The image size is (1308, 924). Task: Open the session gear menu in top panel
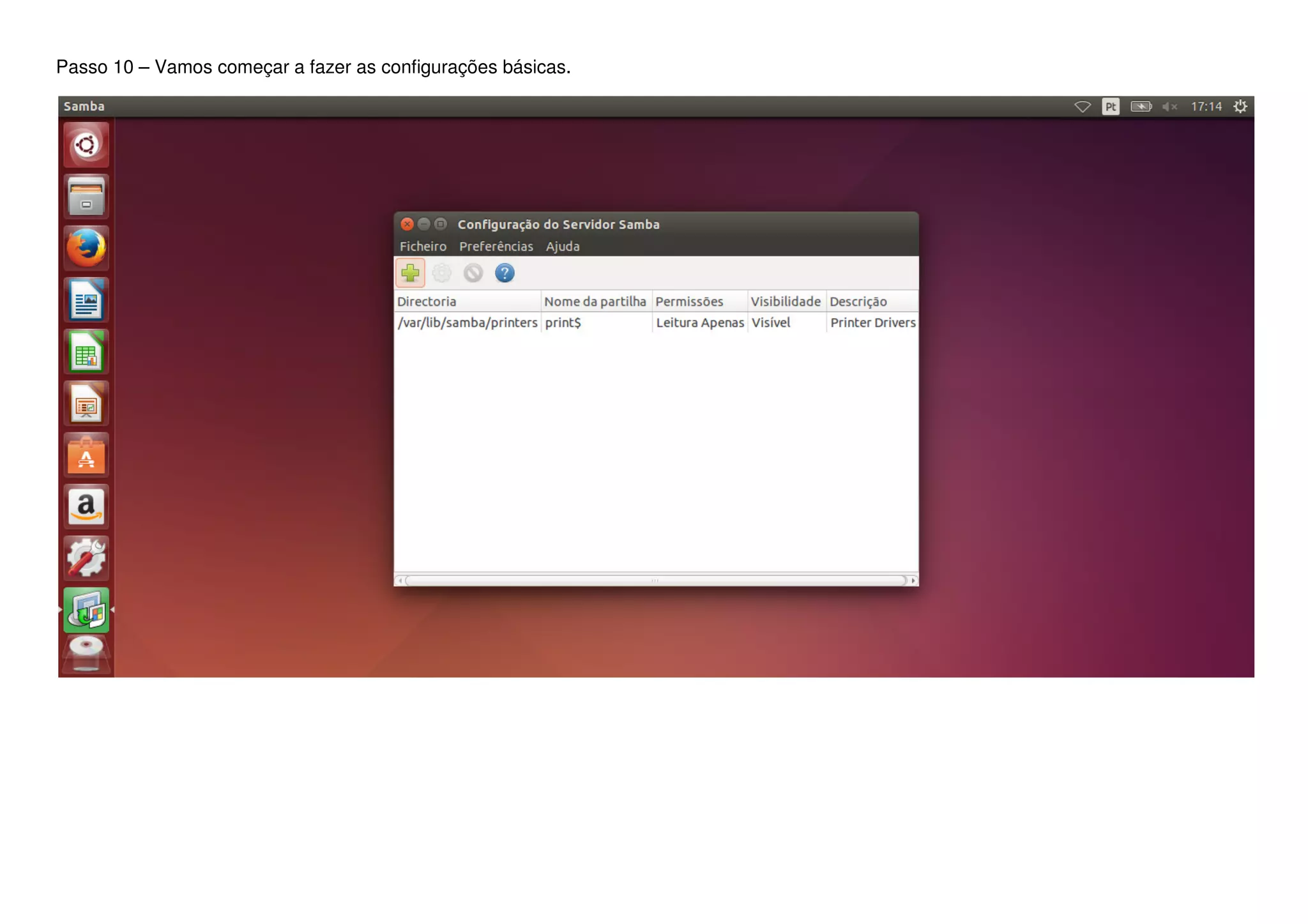pos(1240,107)
